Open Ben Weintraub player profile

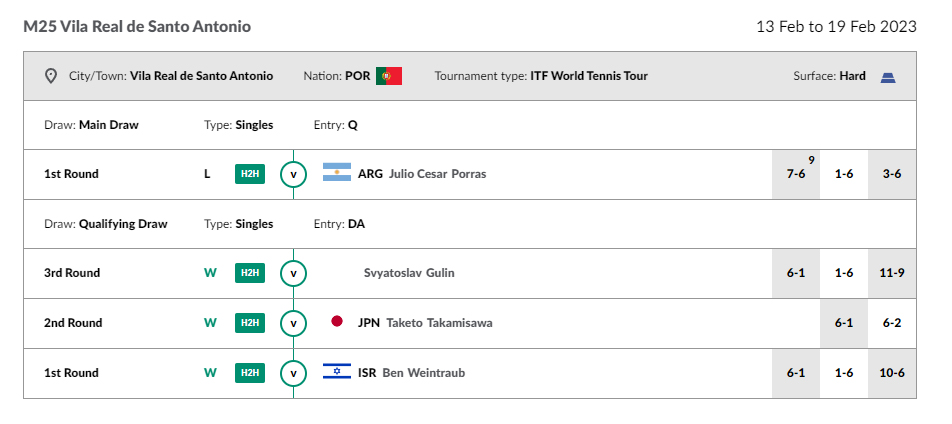coord(424,373)
